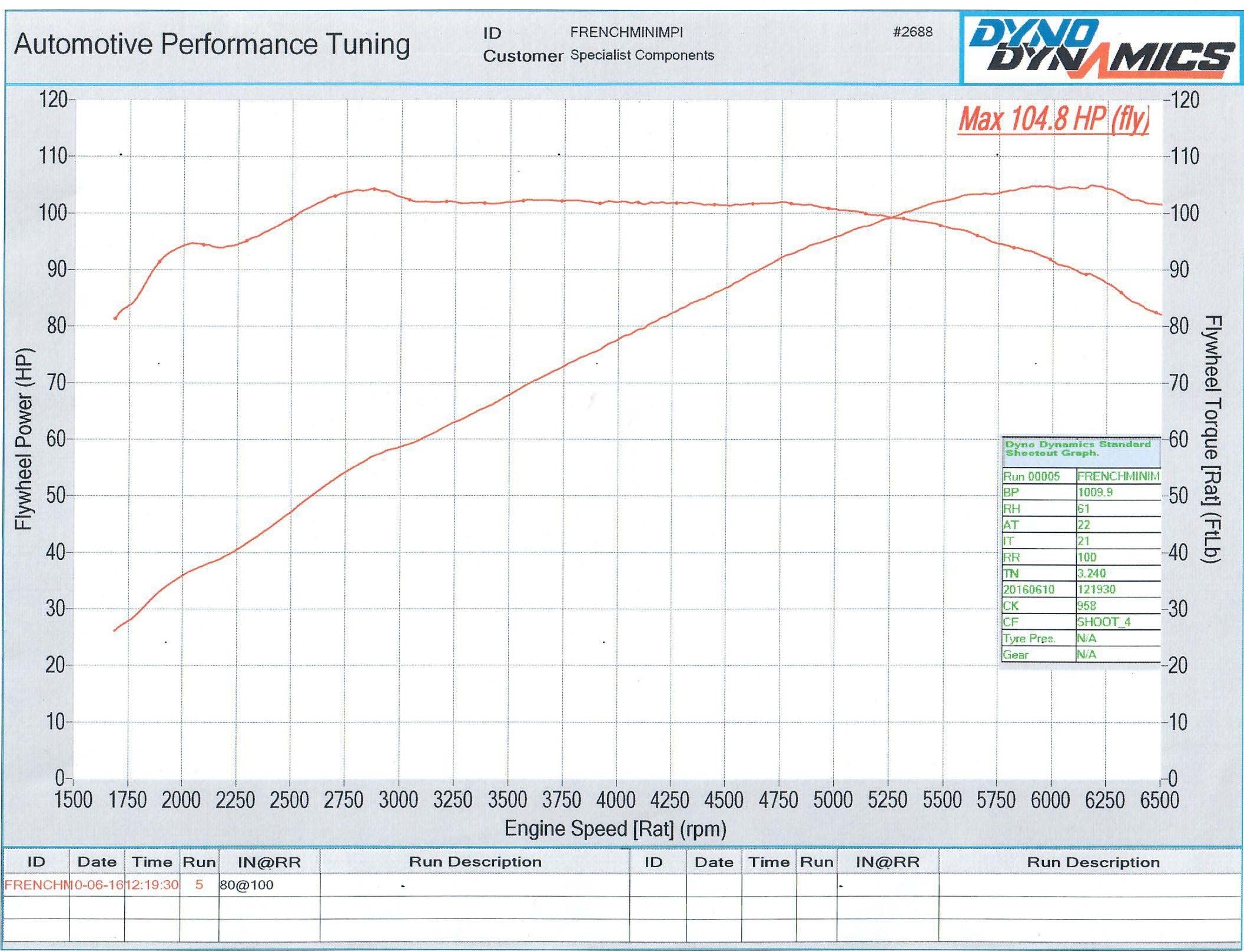Viewport: 1244px width, 952px height.
Task: Click the RH value '61'
Action: point(1083,509)
